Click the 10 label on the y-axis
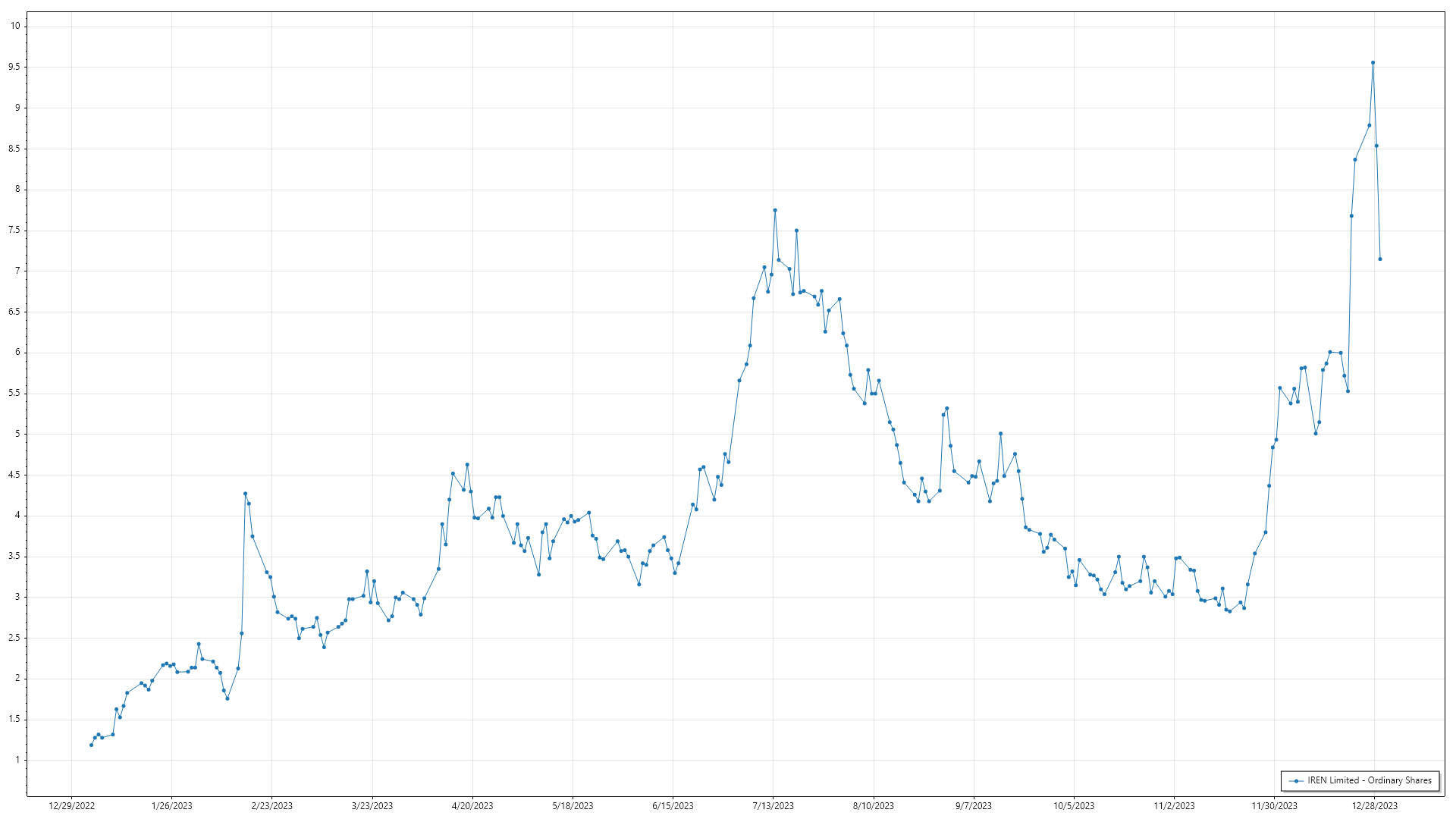Screen dimensions: 1456x819 pyautogui.click(x=15, y=26)
